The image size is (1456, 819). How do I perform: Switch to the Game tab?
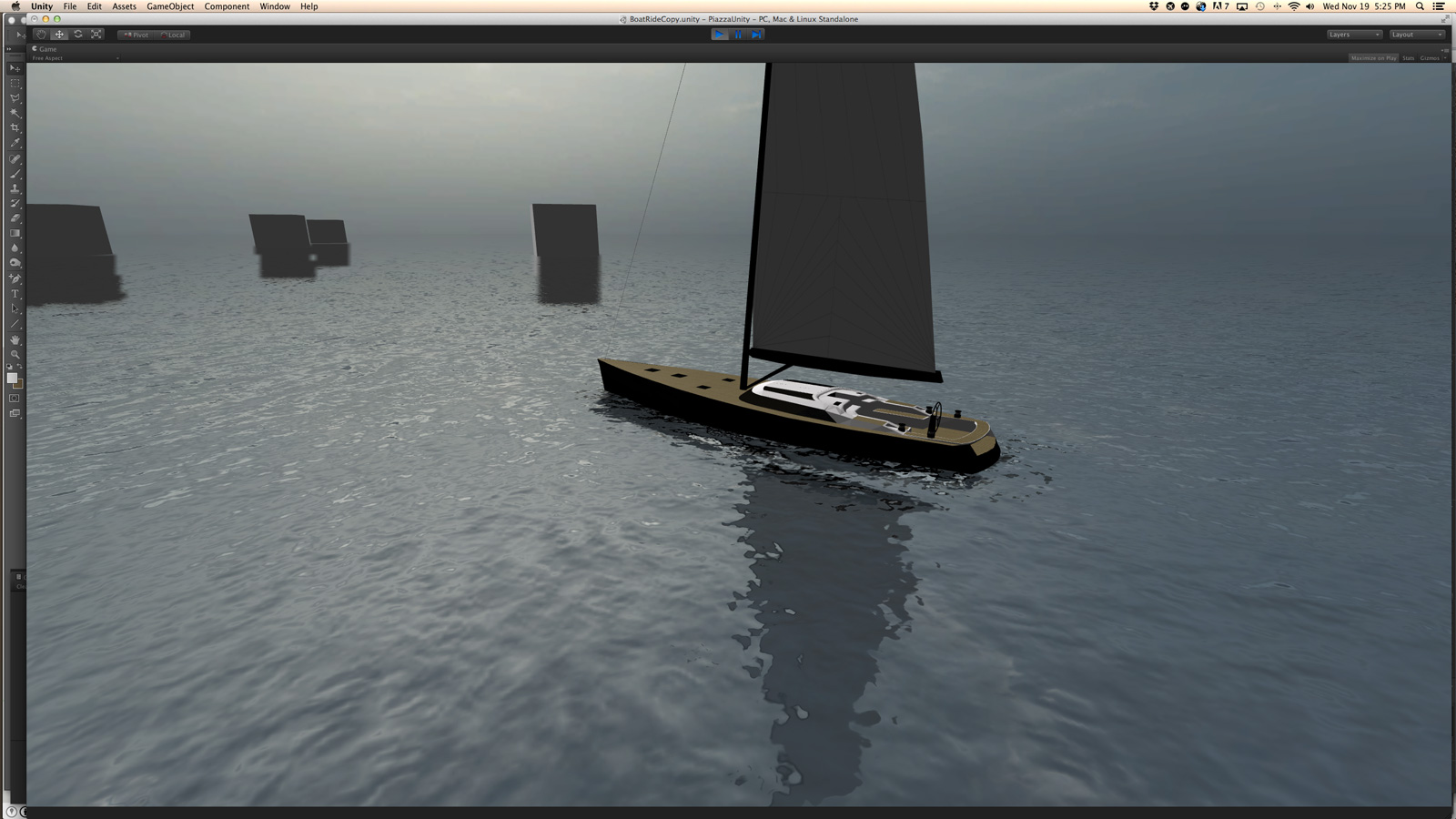45,49
